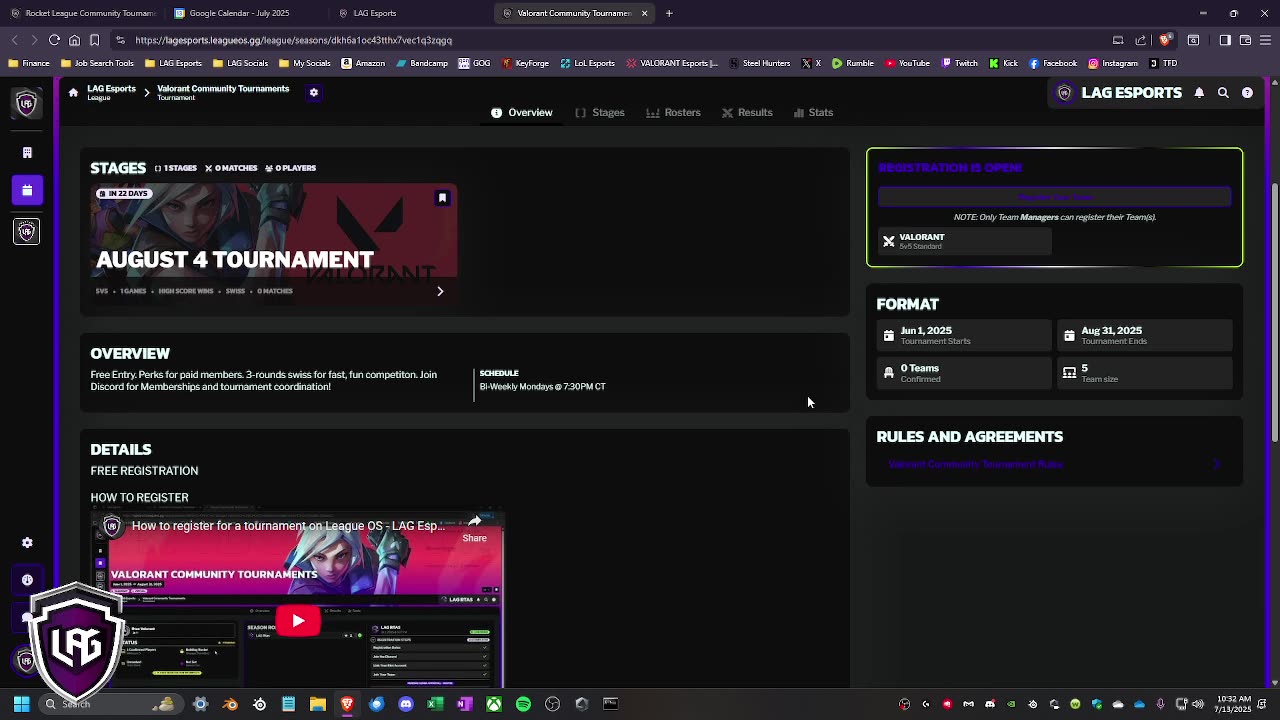Image resolution: width=1280 pixels, height=720 pixels.
Task: Toggle the browser sidebar panel
Action: (1225, 40)
